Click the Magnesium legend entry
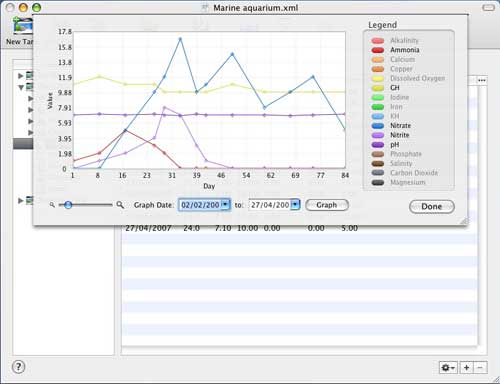The height and width of the screenshot is (384, 500). (x=398, y=183)
